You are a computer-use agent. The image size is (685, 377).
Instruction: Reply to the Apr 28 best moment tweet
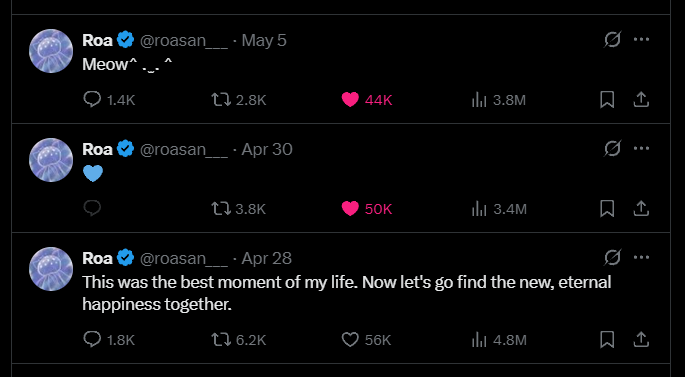[109, 339]
